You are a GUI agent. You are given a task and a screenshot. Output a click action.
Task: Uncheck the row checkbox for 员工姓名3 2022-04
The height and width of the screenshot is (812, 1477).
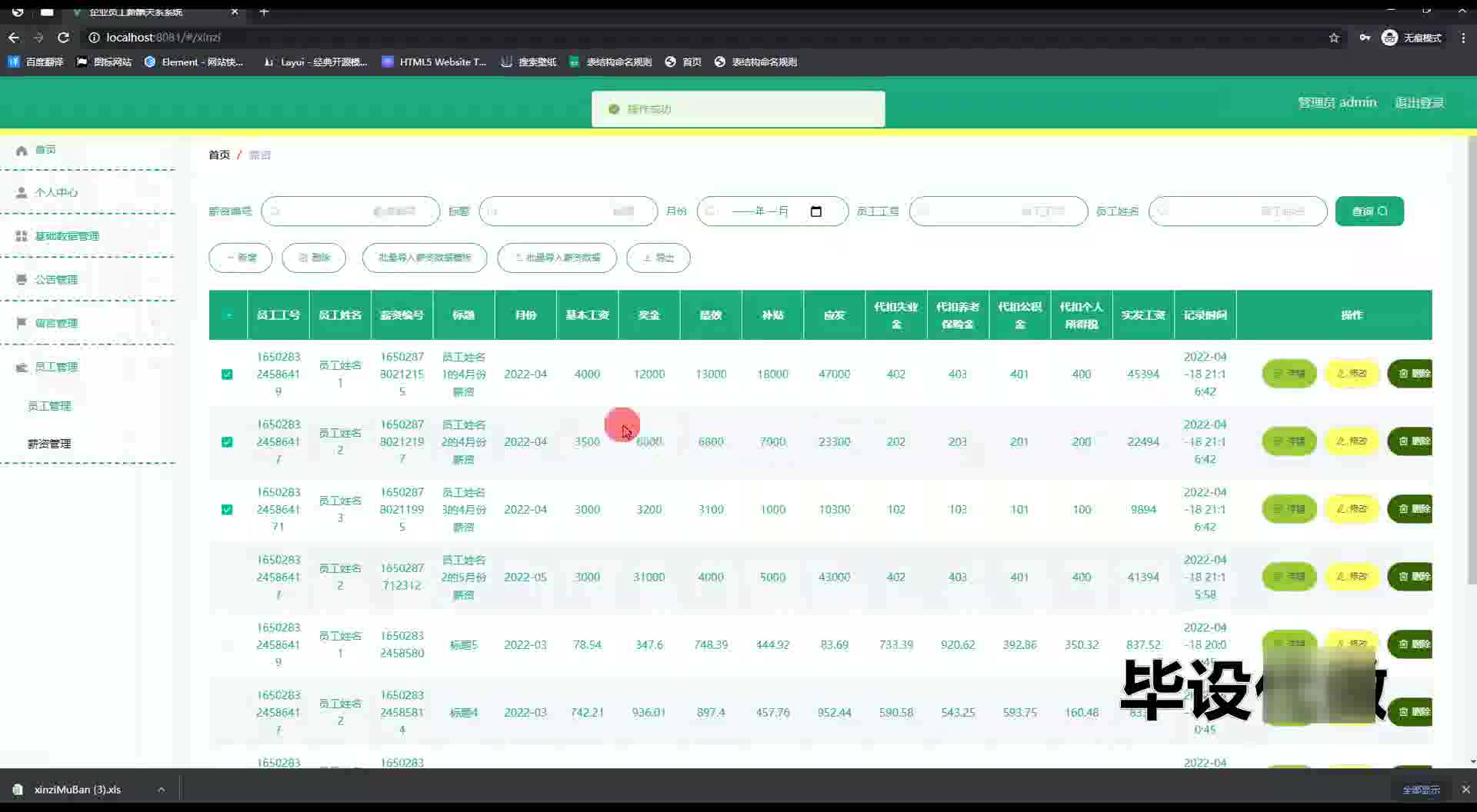(x=227, y=510)
